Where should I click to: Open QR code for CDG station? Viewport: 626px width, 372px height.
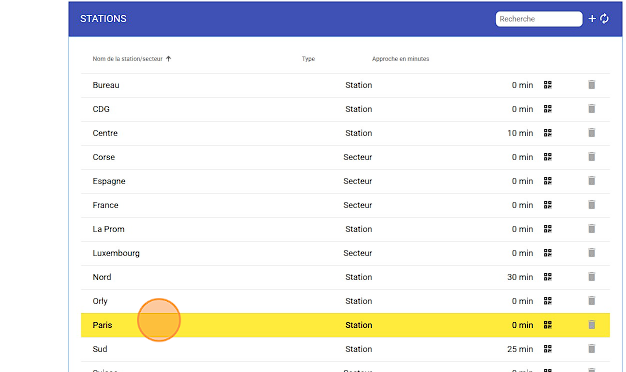click(548, 109)
